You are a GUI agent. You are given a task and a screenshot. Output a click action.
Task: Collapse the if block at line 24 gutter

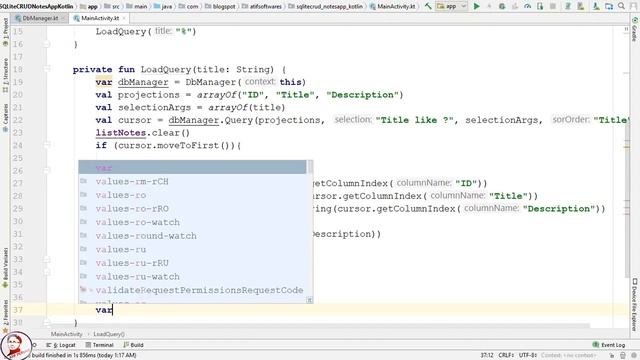point(47,145)
